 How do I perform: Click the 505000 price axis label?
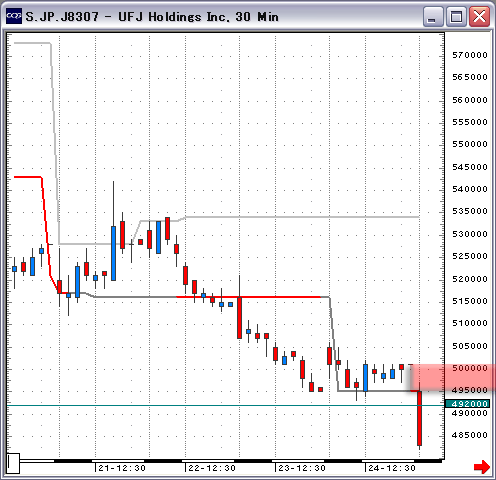pyautogui.click(x=470, y=346)
